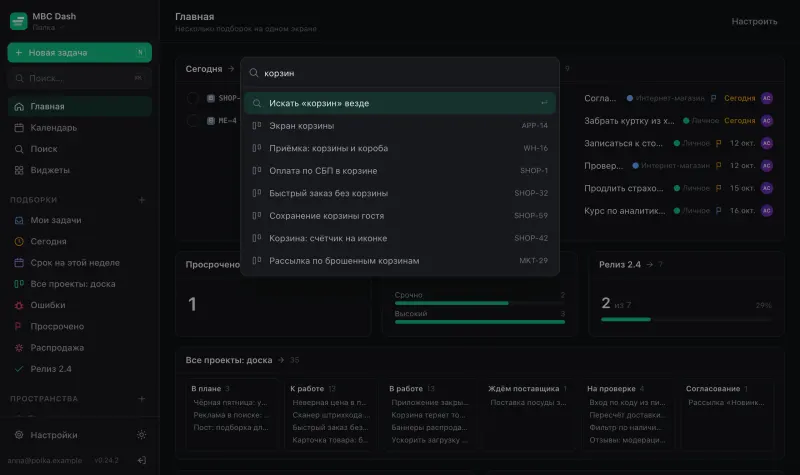Open Срок на этой неделе collection
This screenshot has height=475, width=800.
80,263
